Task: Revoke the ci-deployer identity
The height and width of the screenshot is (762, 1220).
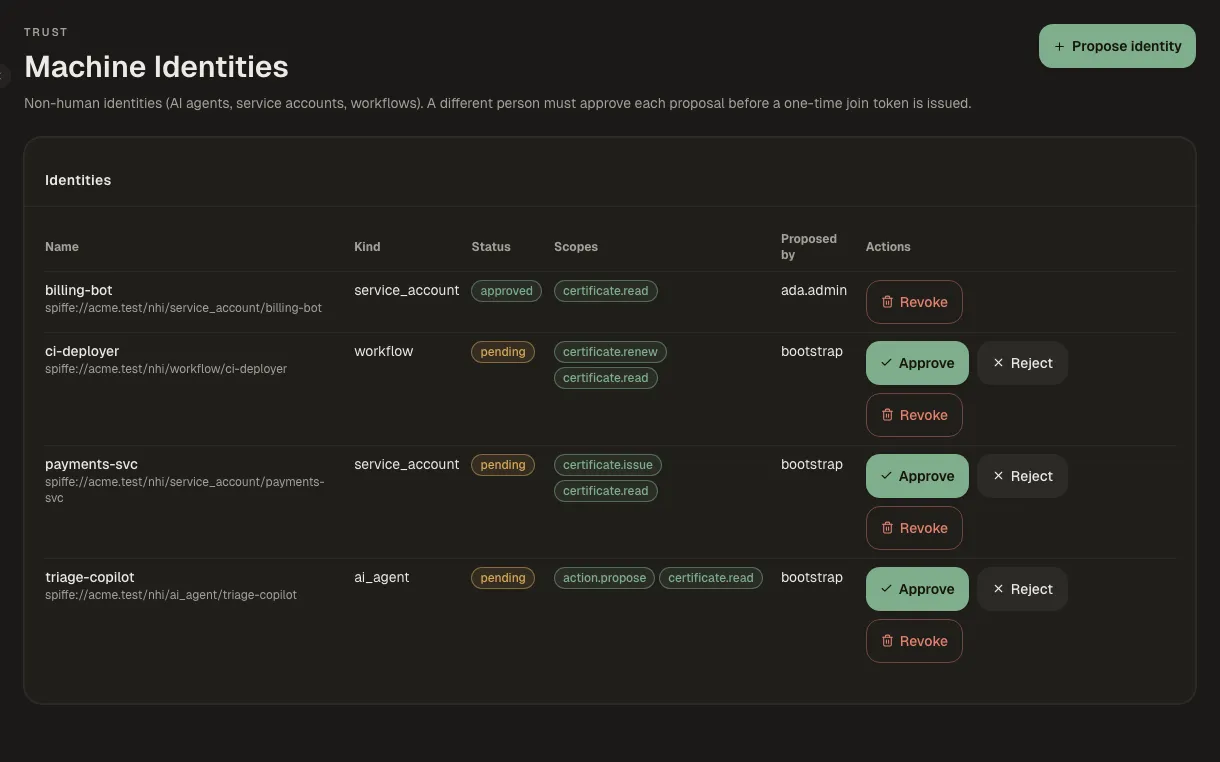Action: [x=914, y=415]
